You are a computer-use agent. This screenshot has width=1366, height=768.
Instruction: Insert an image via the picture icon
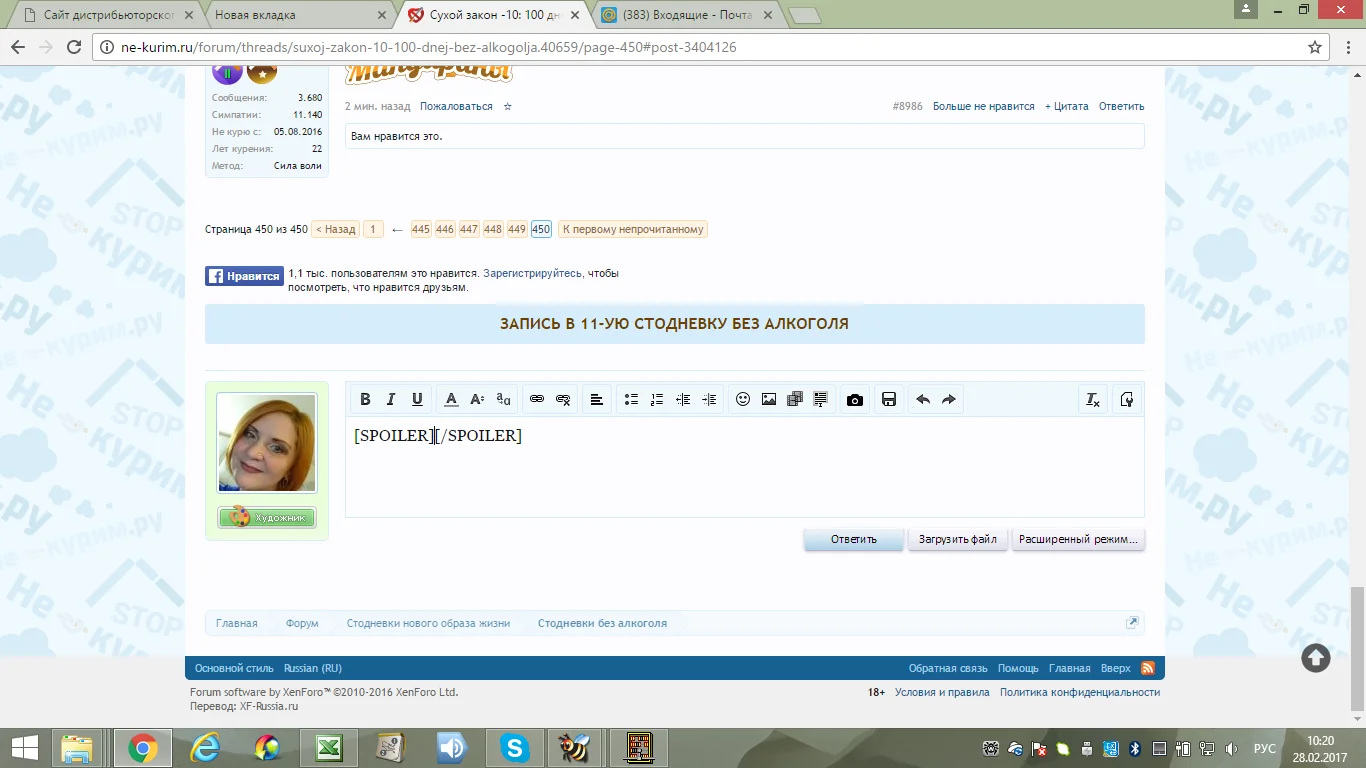[x=769, y=399]
